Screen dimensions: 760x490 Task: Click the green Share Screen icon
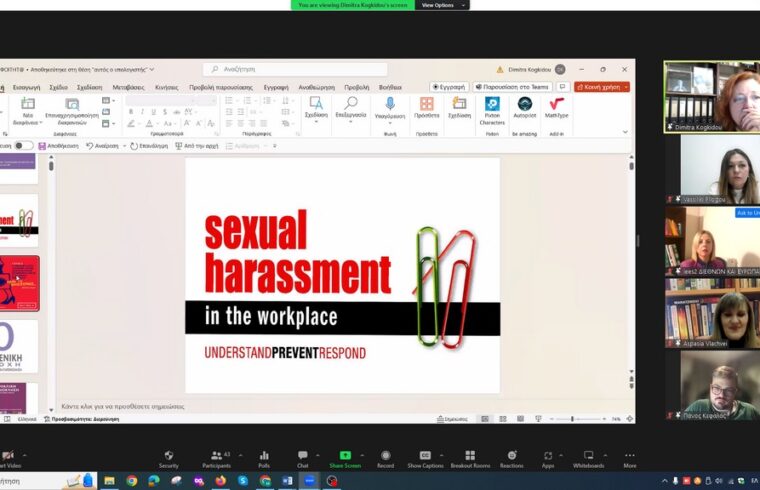345,456
